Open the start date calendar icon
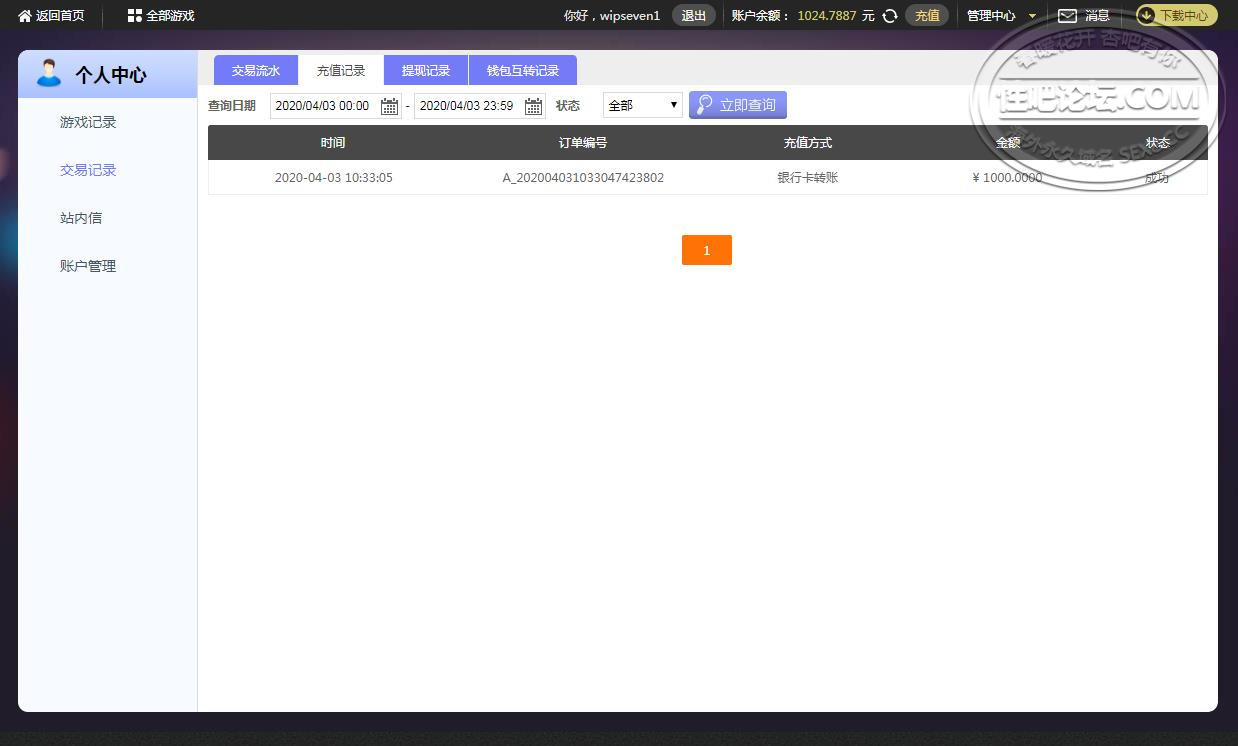Viewport: 1238px width, 746px height. (389, 106)
